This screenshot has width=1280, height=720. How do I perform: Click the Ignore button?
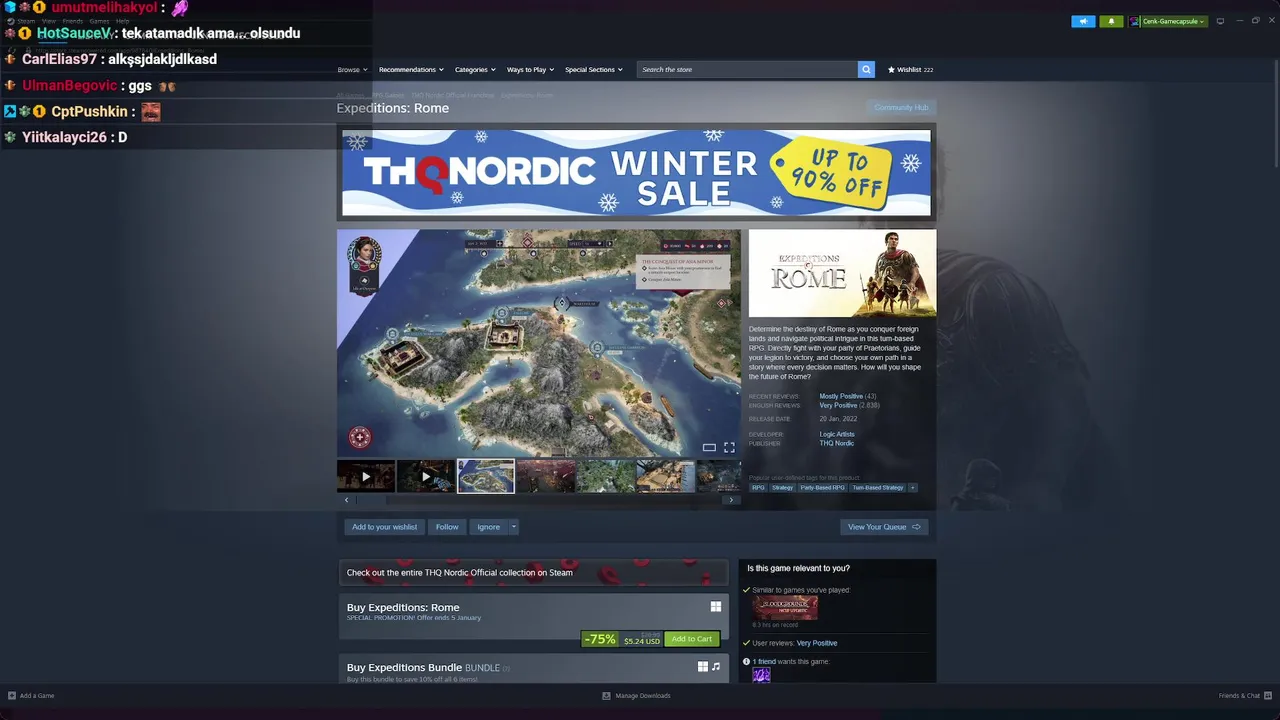488,527
